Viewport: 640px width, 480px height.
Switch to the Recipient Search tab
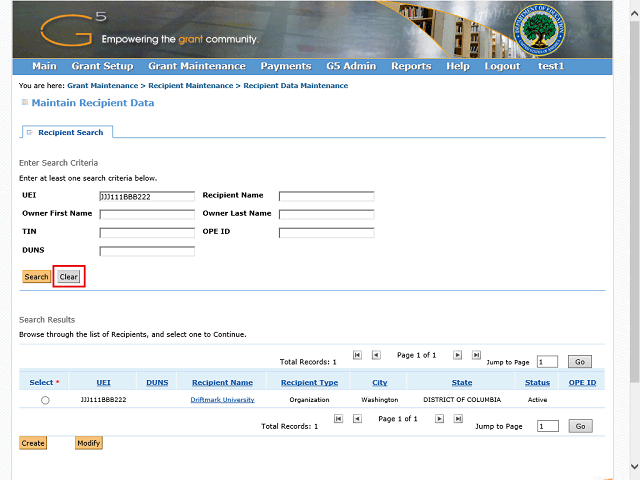coord(67,132)
